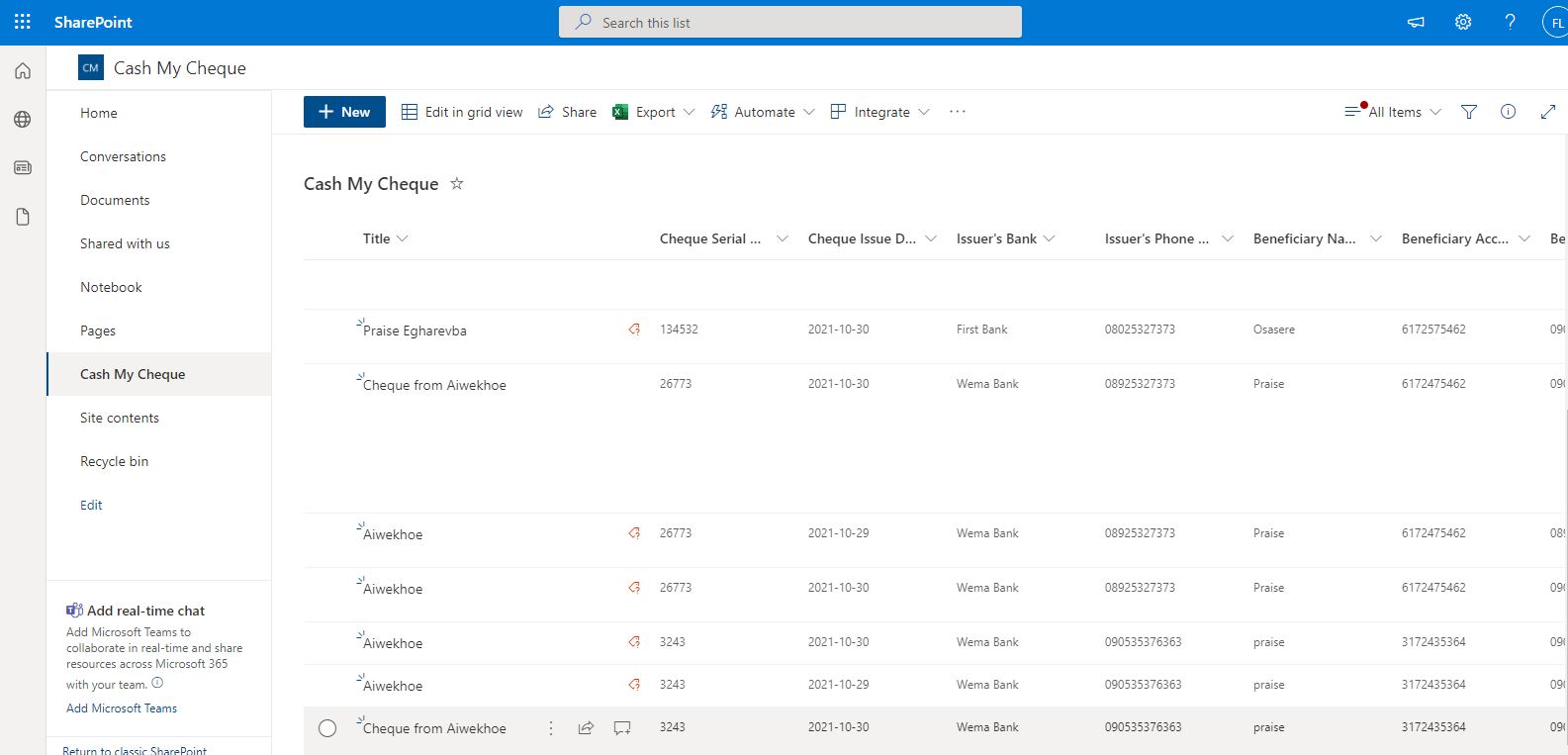This screenshot has width=1568, height=755.
Task: Expand content with the full-screen arrow icon
Action: point(1548,112)
